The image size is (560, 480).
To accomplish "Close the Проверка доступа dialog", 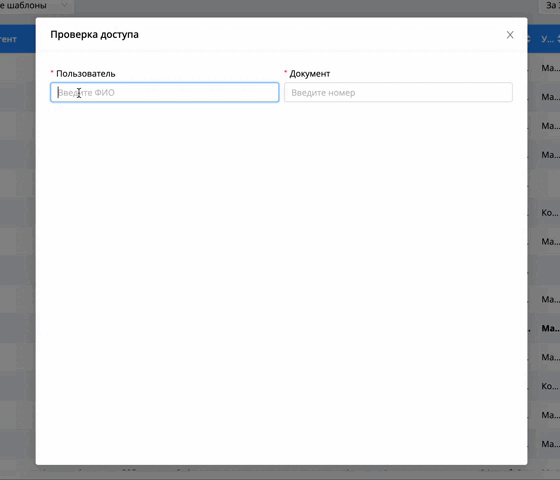I will 510,35.
